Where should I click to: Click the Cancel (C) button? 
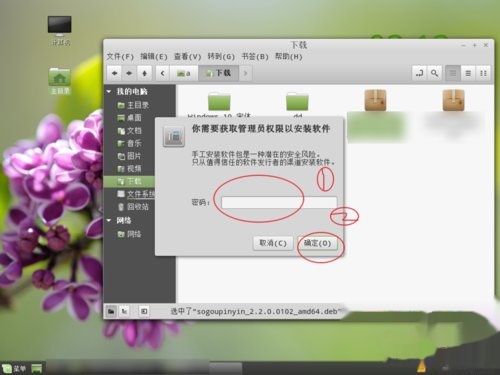[273, 243]
